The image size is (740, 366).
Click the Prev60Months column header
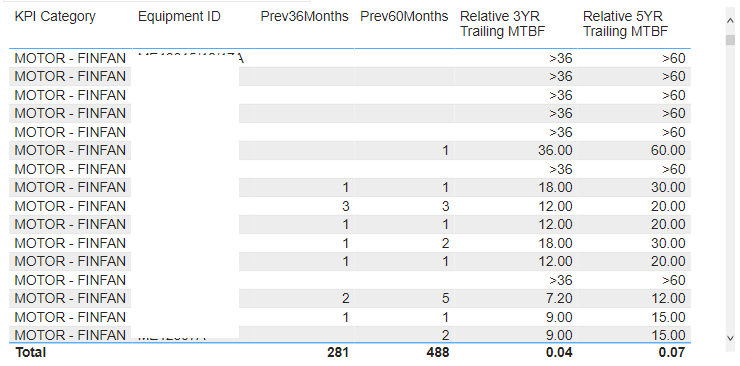[404, 17]
